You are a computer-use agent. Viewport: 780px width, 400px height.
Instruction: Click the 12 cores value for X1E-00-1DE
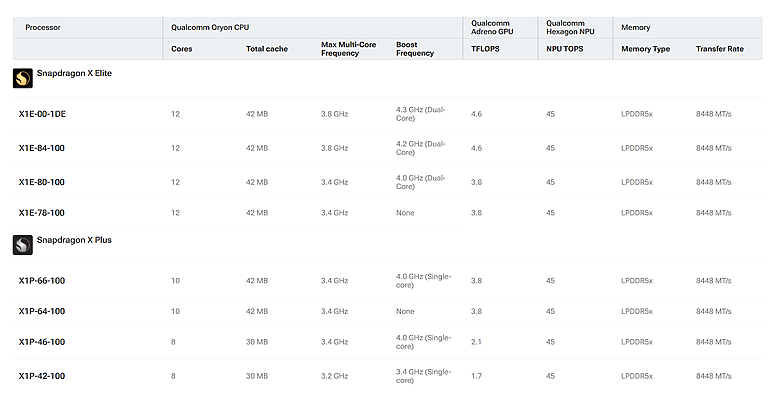pyautogui.click(x=176, y=114)
